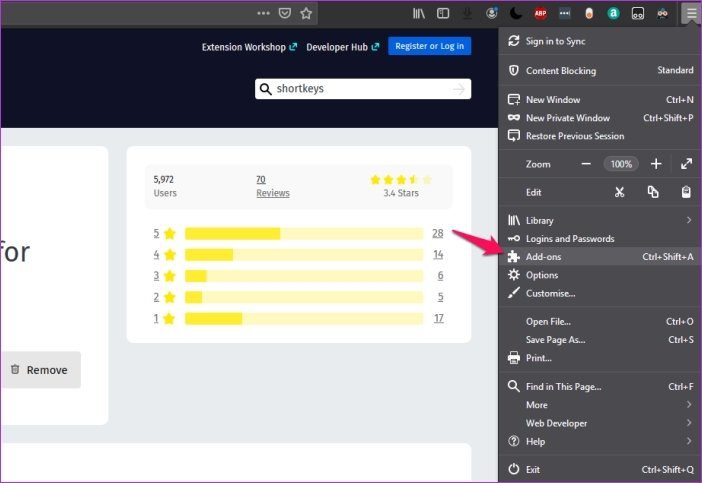Click the Remove extension button
This screenshot has width=702, height=483.
[40, 370]
